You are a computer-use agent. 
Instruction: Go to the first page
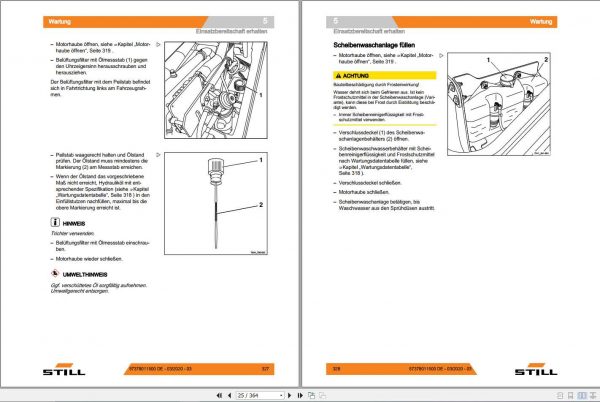pos(219,395)
